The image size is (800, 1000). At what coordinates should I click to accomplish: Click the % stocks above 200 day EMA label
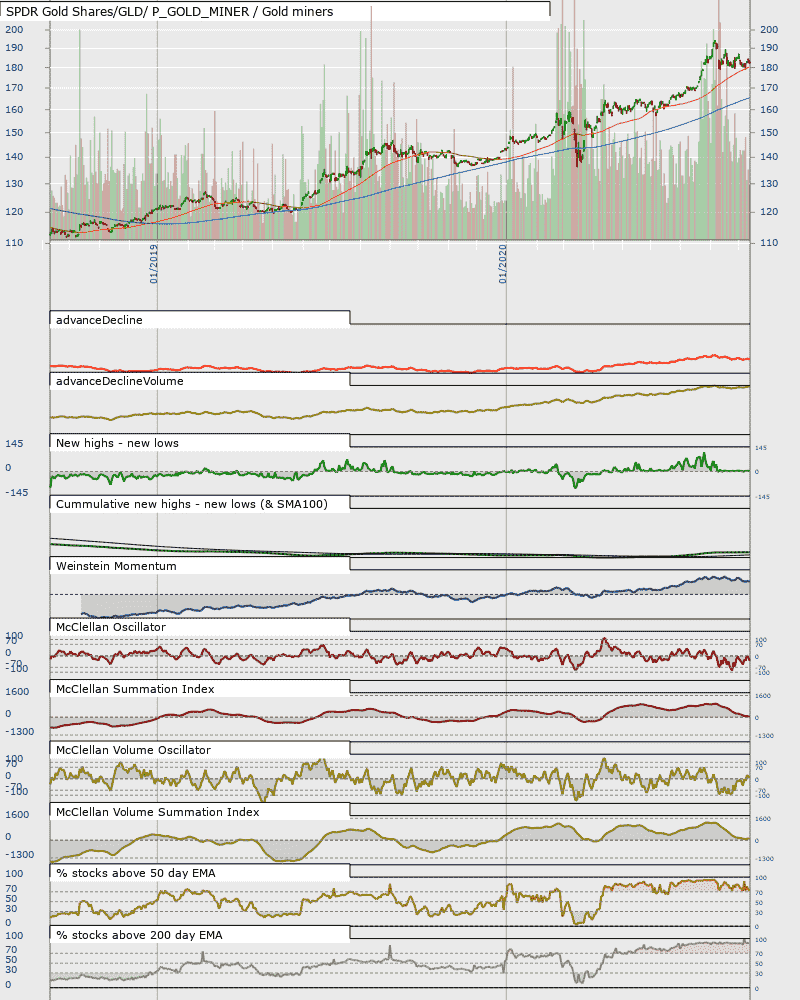pos(139,935)
